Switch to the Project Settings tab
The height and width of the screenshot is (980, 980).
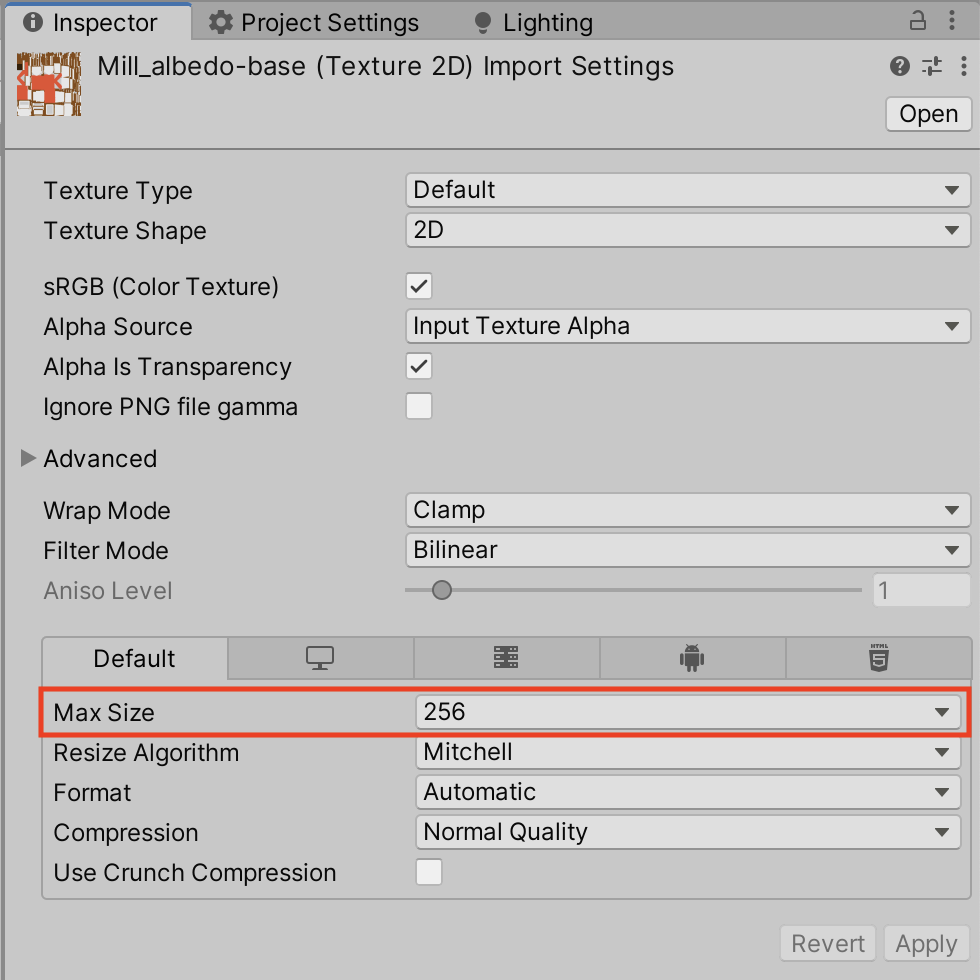click(x=316, y=22)
